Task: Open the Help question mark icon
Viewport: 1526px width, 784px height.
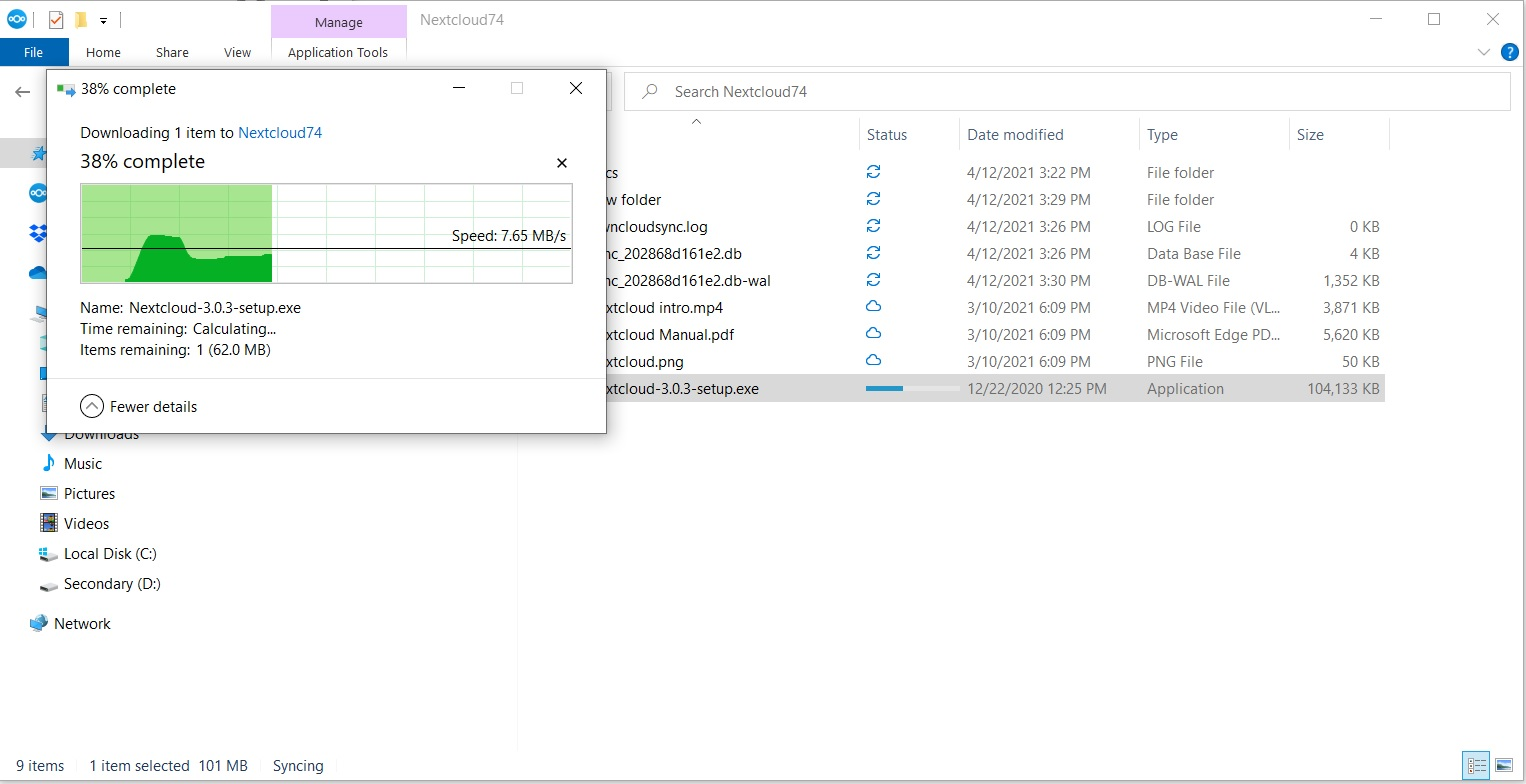Action: click(1509, 52)
